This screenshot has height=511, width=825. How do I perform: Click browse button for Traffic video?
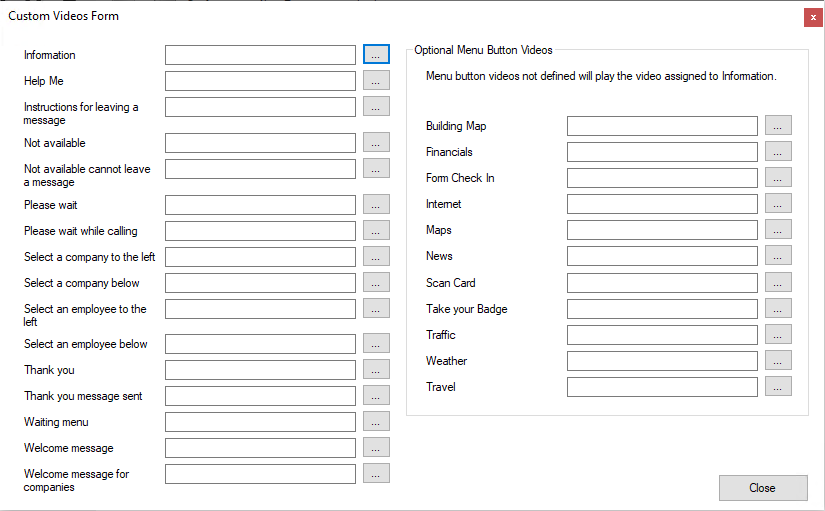(778, 335)
